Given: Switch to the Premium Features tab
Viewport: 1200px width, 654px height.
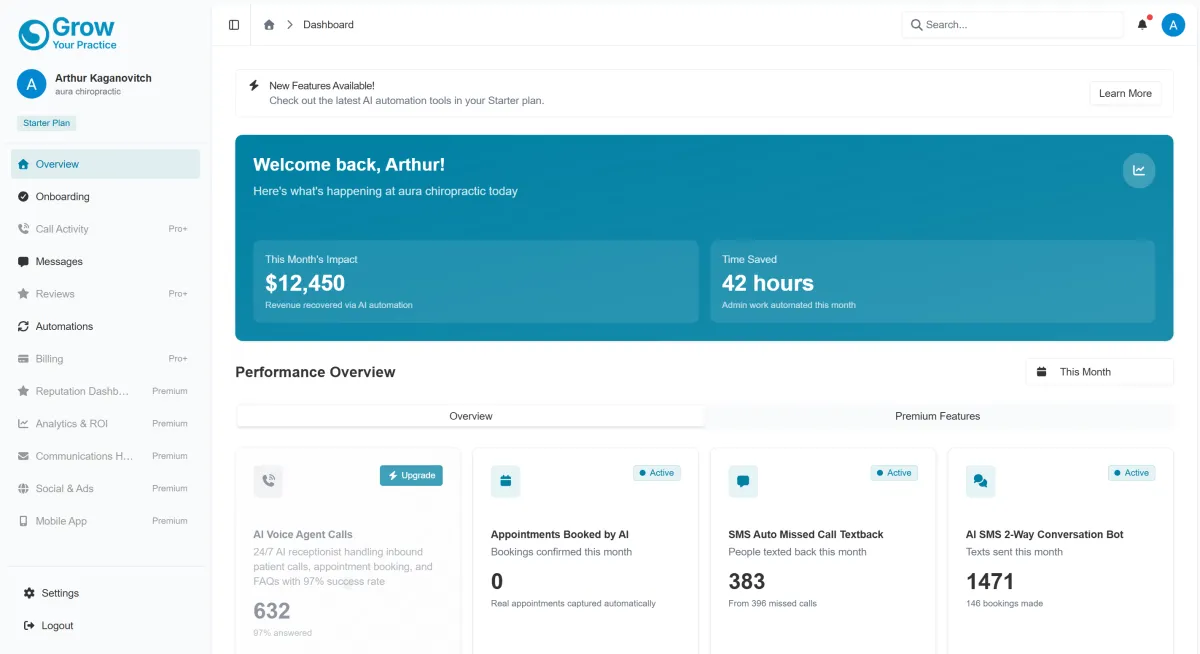Looking at the screenshot, I should (937, 416).
